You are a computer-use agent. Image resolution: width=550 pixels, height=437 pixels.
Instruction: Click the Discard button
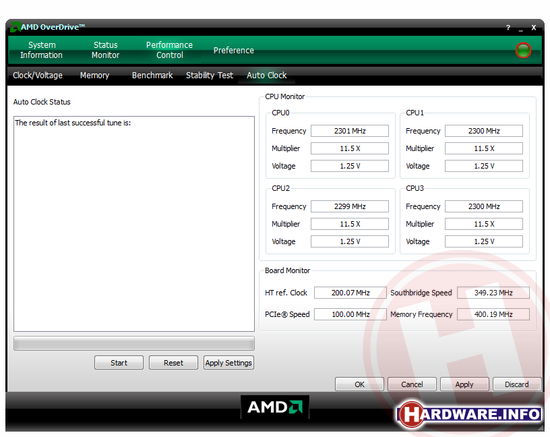pos(517,384)
